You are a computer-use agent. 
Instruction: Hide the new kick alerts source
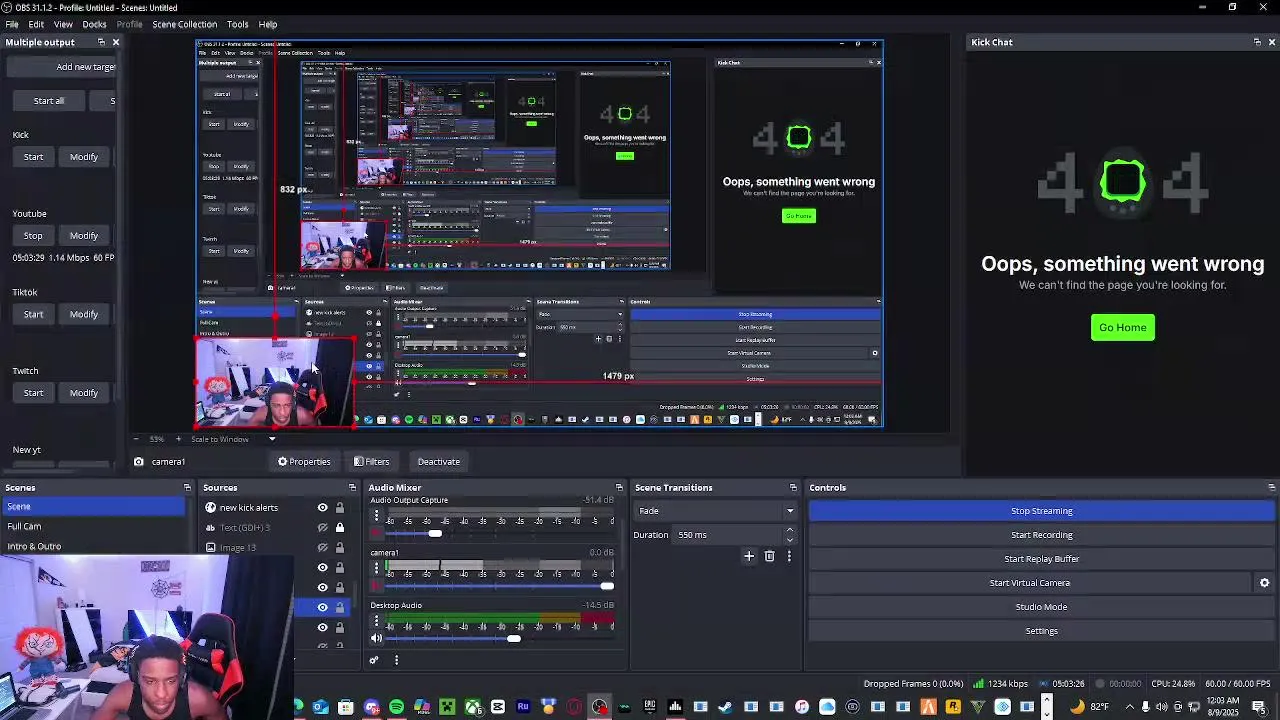(322, 508)
